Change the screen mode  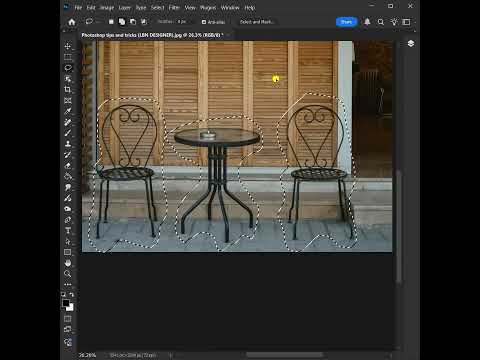pos(68,329)
